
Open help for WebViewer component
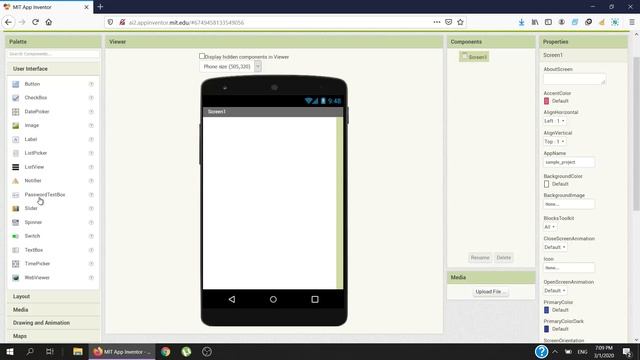91,278
